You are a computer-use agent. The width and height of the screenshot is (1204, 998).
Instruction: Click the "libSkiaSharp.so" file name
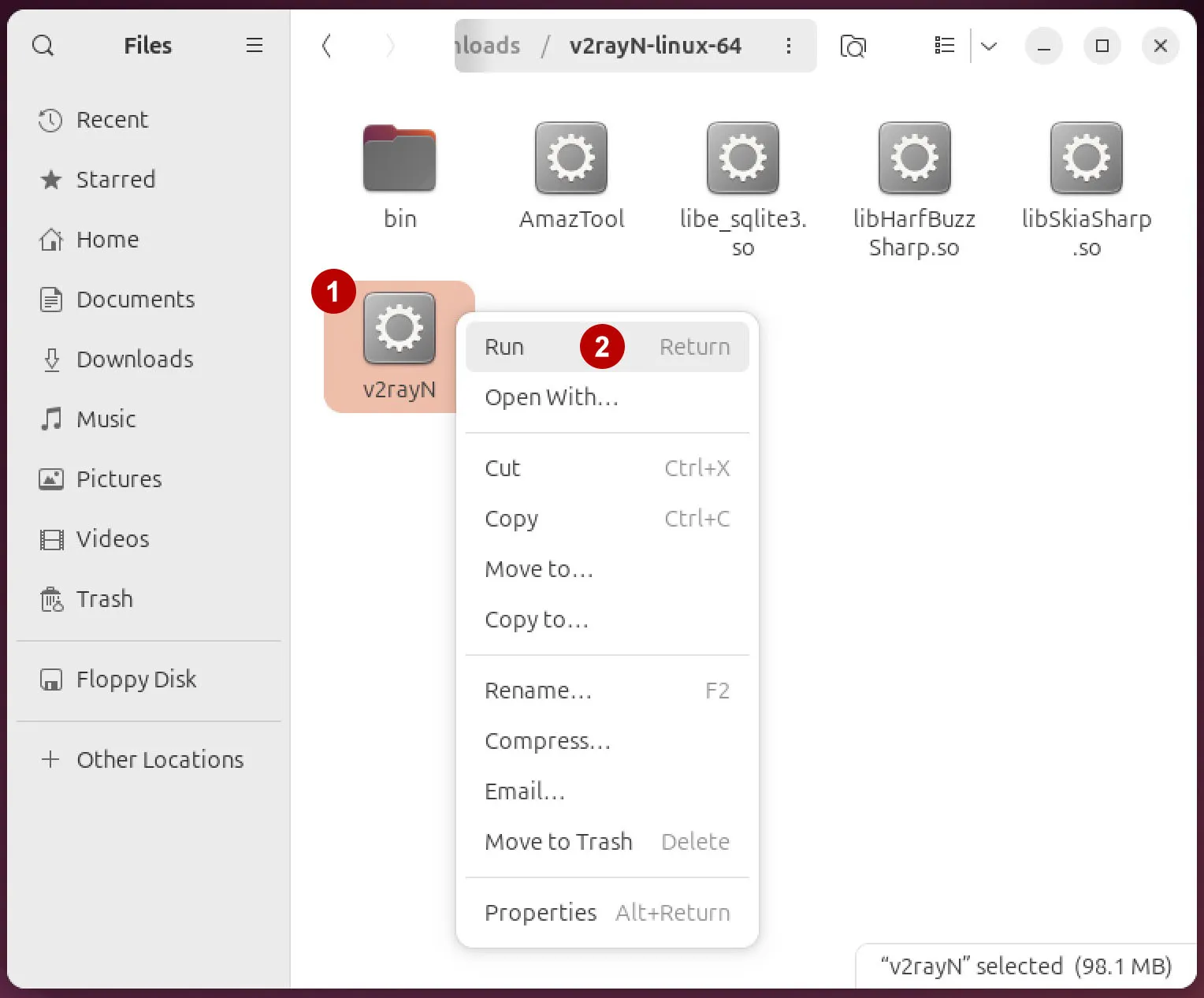(x=1087, y=233)
